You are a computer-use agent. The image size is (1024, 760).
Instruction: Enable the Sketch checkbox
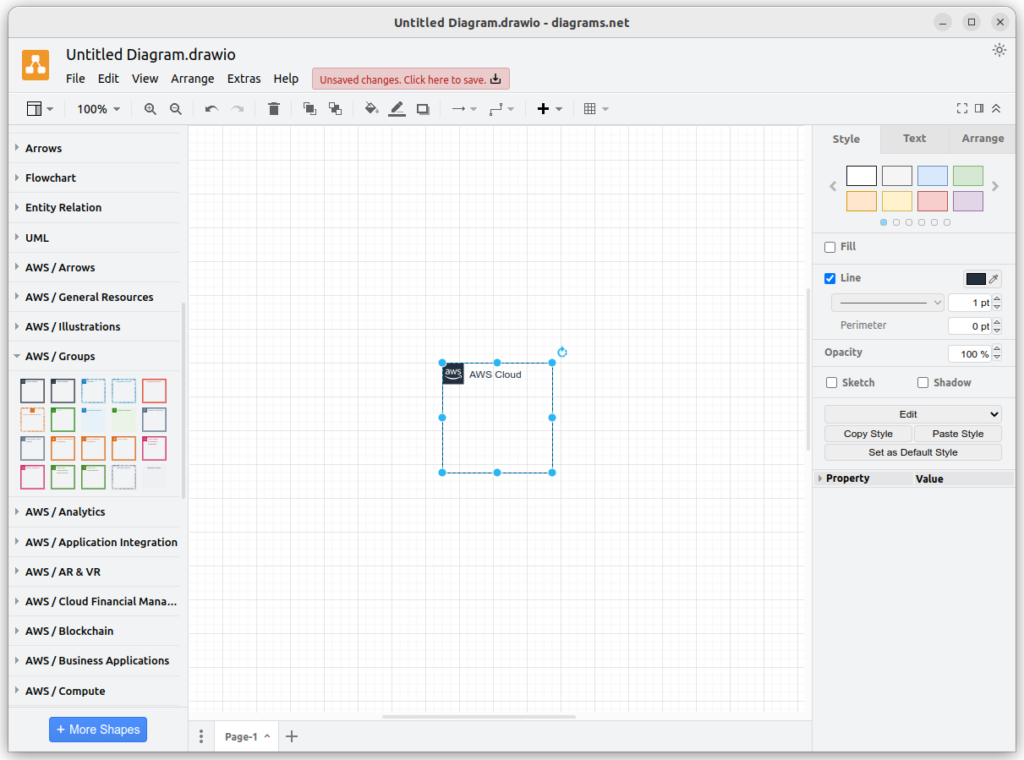831,382
